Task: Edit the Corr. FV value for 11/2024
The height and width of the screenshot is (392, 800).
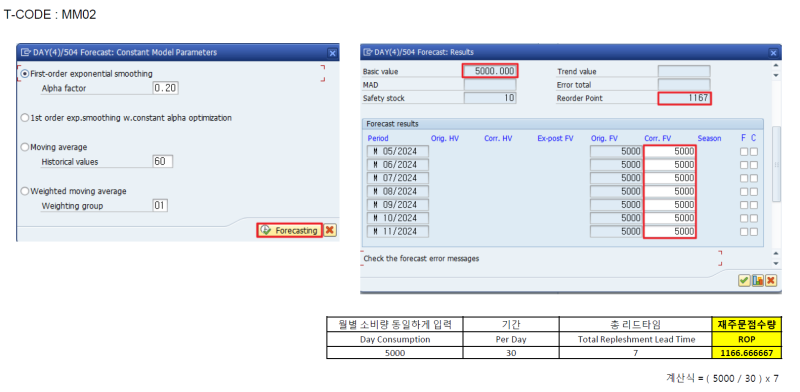Action: (x=670, y=231)
